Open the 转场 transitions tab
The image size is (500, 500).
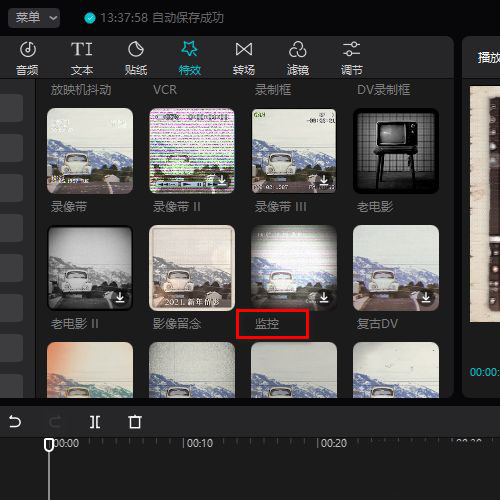point(244,58)
